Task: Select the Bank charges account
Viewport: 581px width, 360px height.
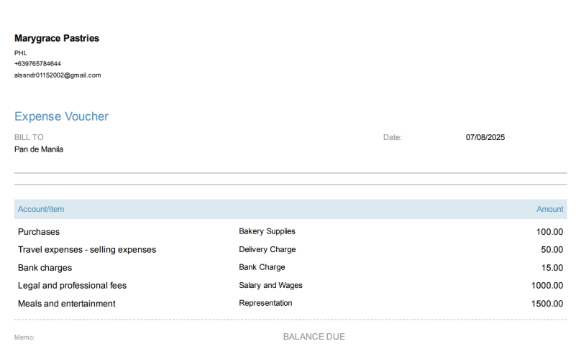Action: (45, 268)
